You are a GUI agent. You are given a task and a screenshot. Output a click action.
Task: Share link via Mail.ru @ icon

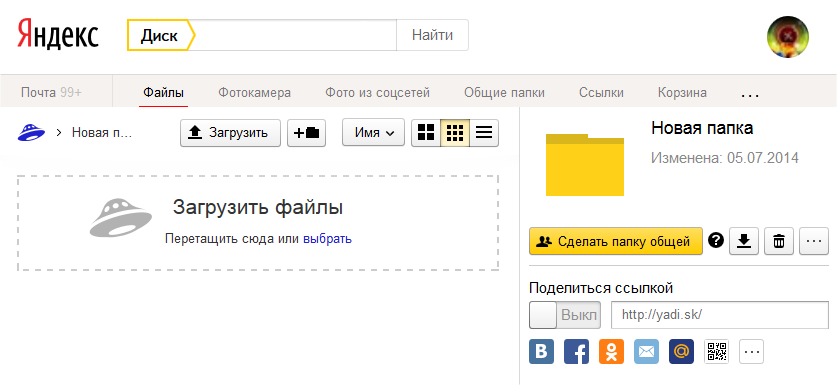[x=681, y=351]
